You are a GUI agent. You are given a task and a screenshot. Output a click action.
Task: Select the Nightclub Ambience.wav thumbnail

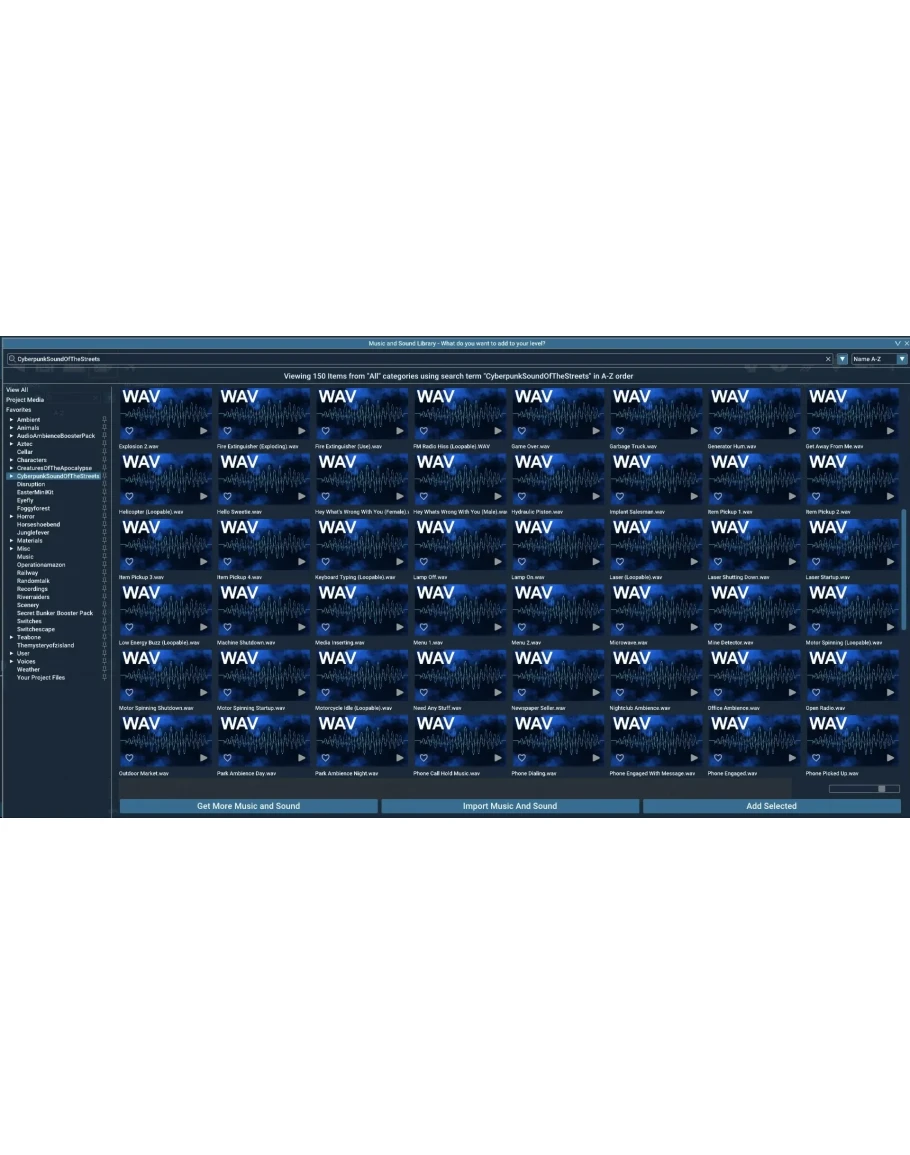tap(656, 675)
